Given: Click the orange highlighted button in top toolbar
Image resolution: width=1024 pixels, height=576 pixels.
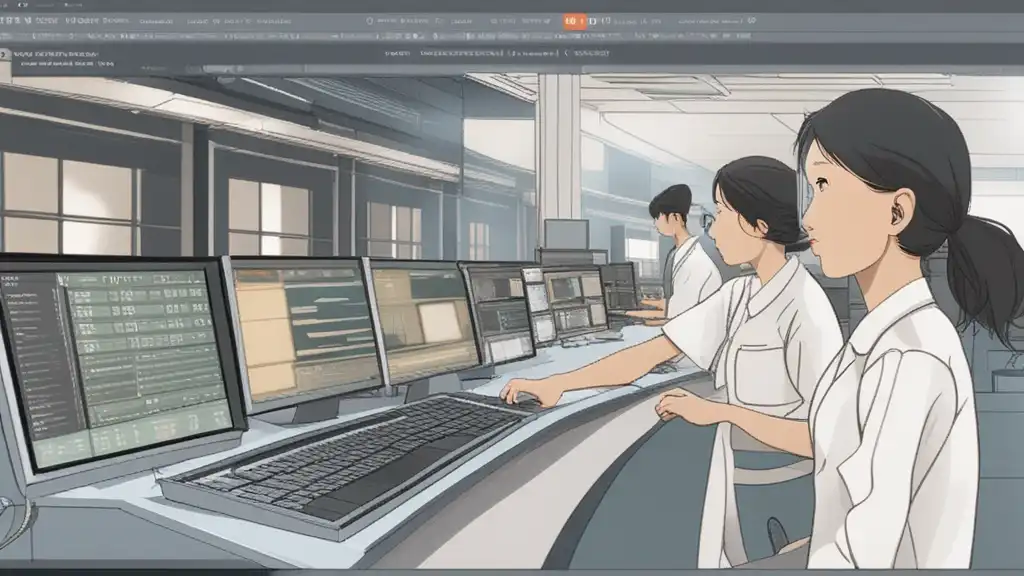Looking at the screenshot, I should click(575, 21).
